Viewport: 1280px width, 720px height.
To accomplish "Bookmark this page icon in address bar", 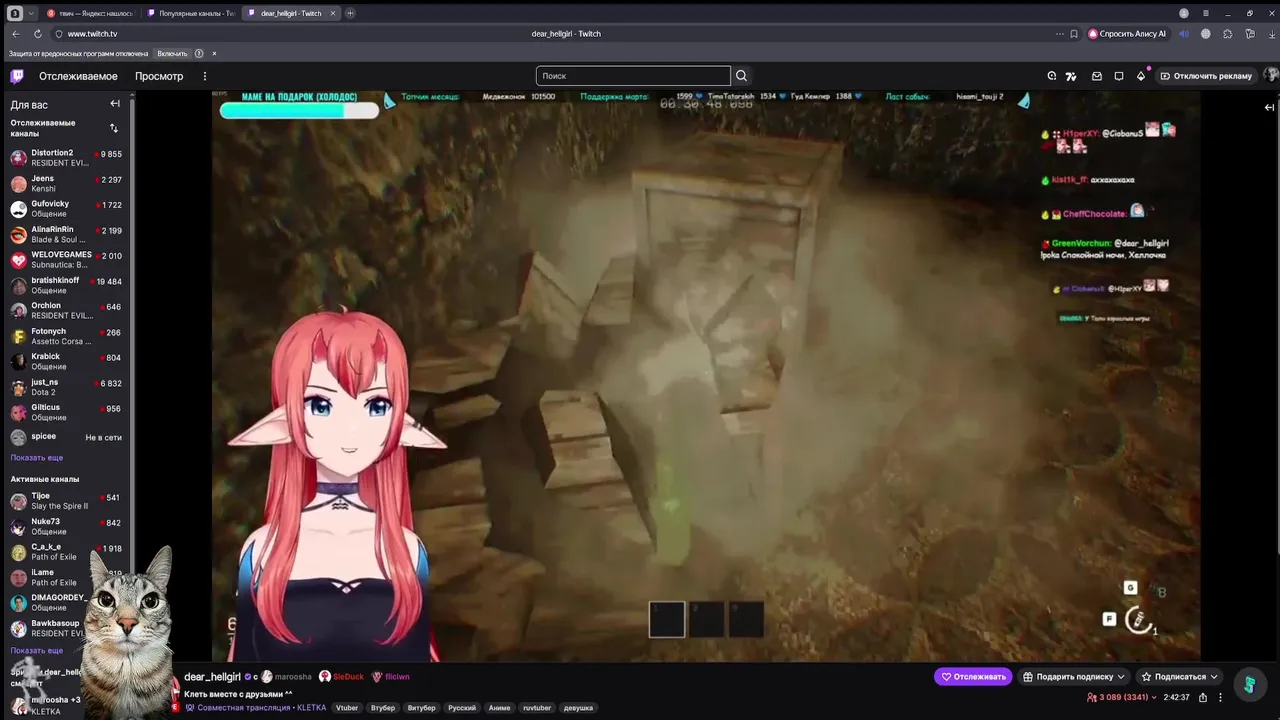I will pos(1074,34).
